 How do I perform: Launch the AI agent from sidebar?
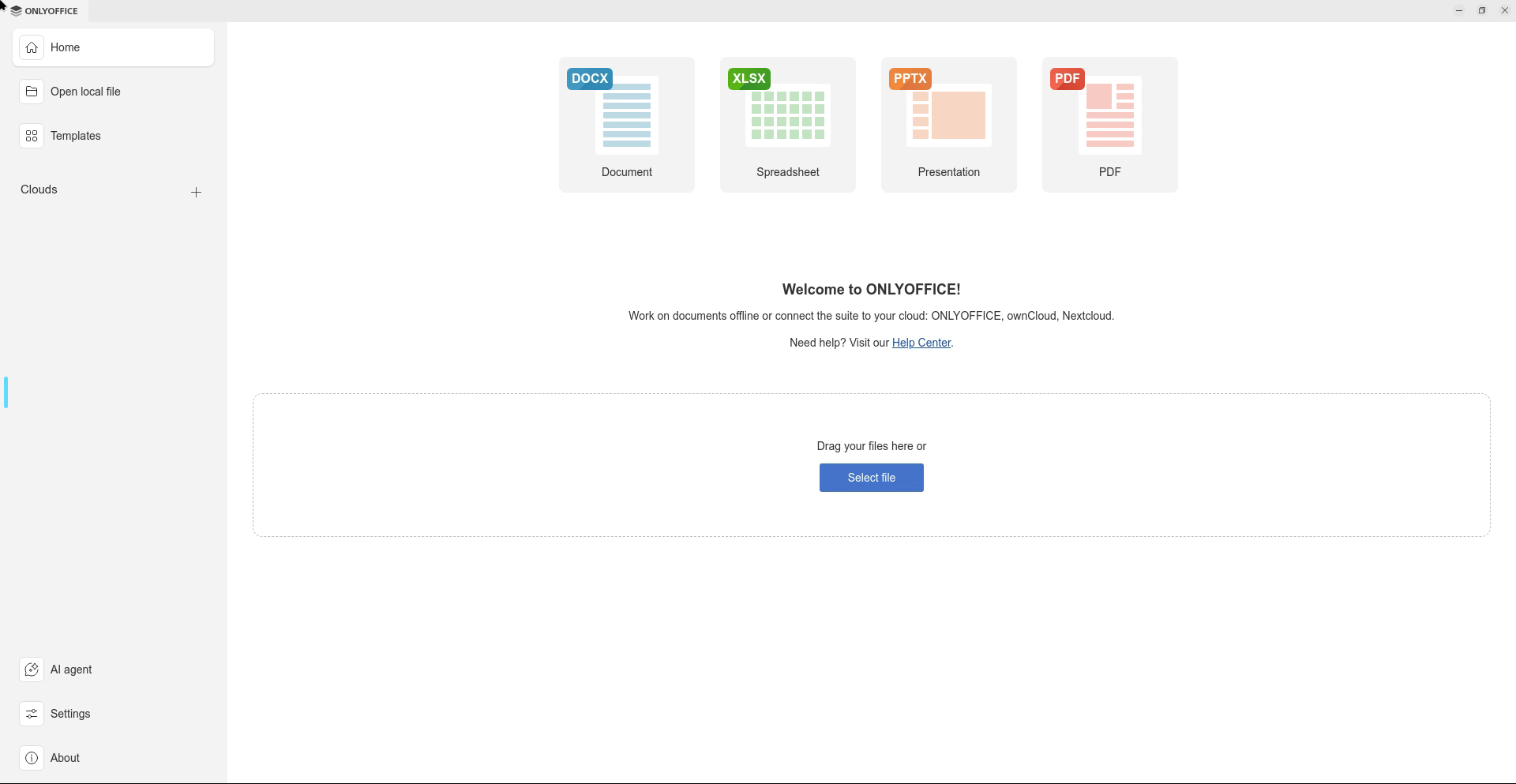point(32,670)
